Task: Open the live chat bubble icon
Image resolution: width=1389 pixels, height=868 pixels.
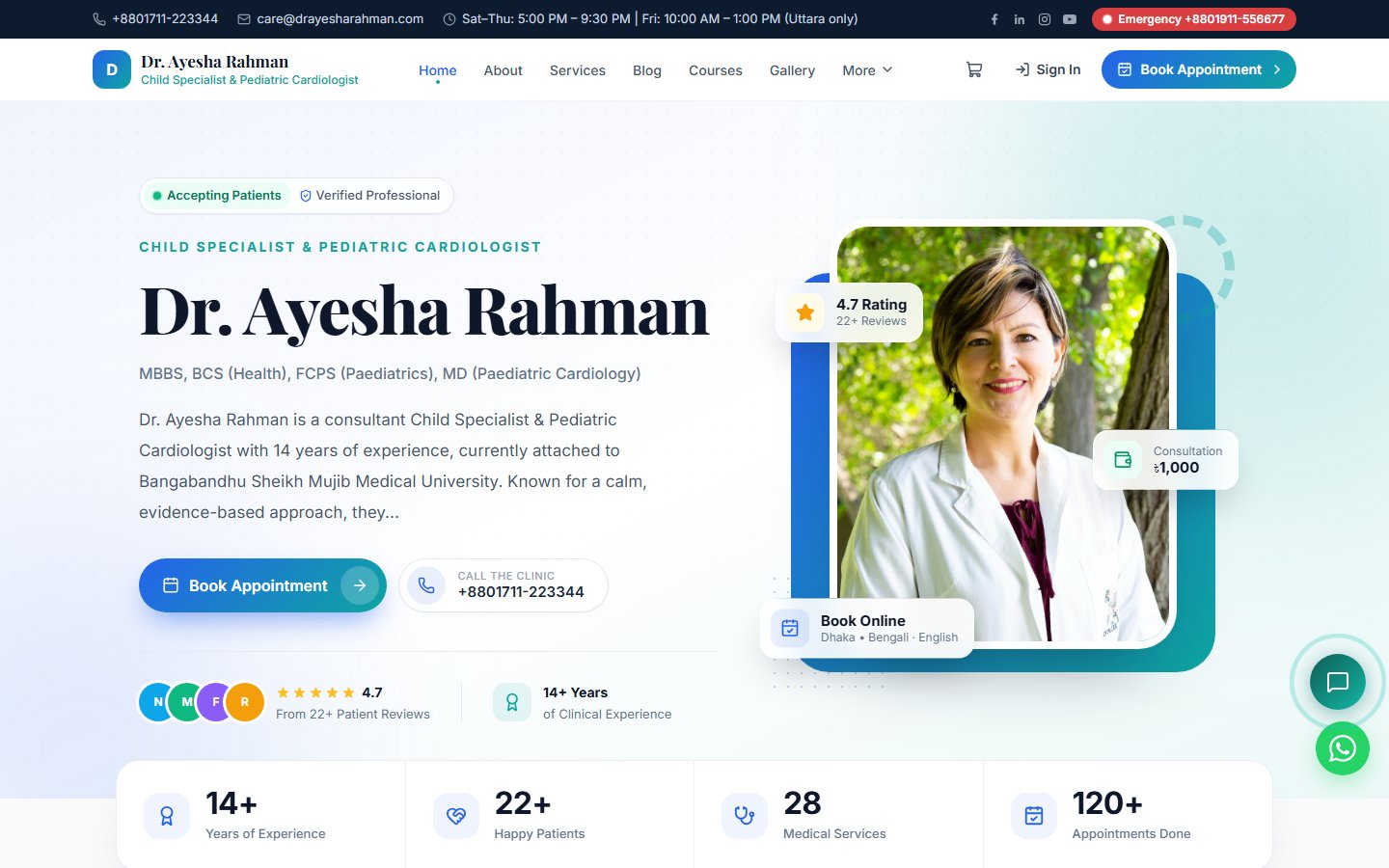Action: [1337, 682]
